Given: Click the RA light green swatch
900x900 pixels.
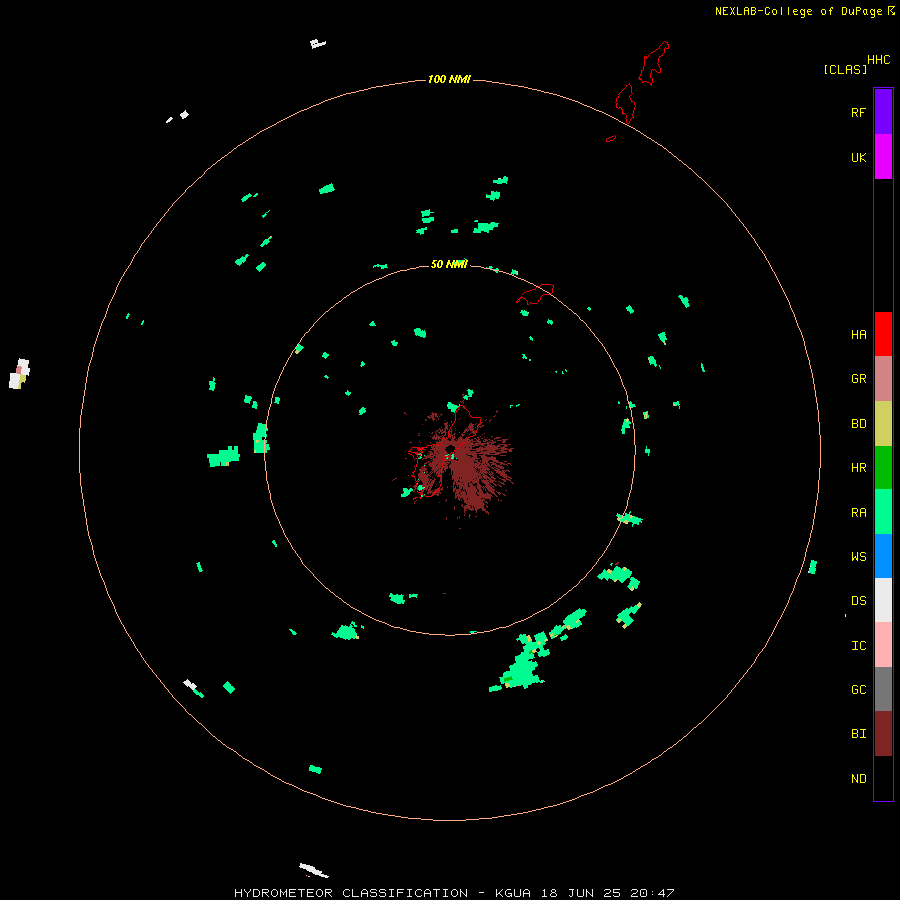Looking at the screenshot, I should pyautogui.click(x=883, y=512).
